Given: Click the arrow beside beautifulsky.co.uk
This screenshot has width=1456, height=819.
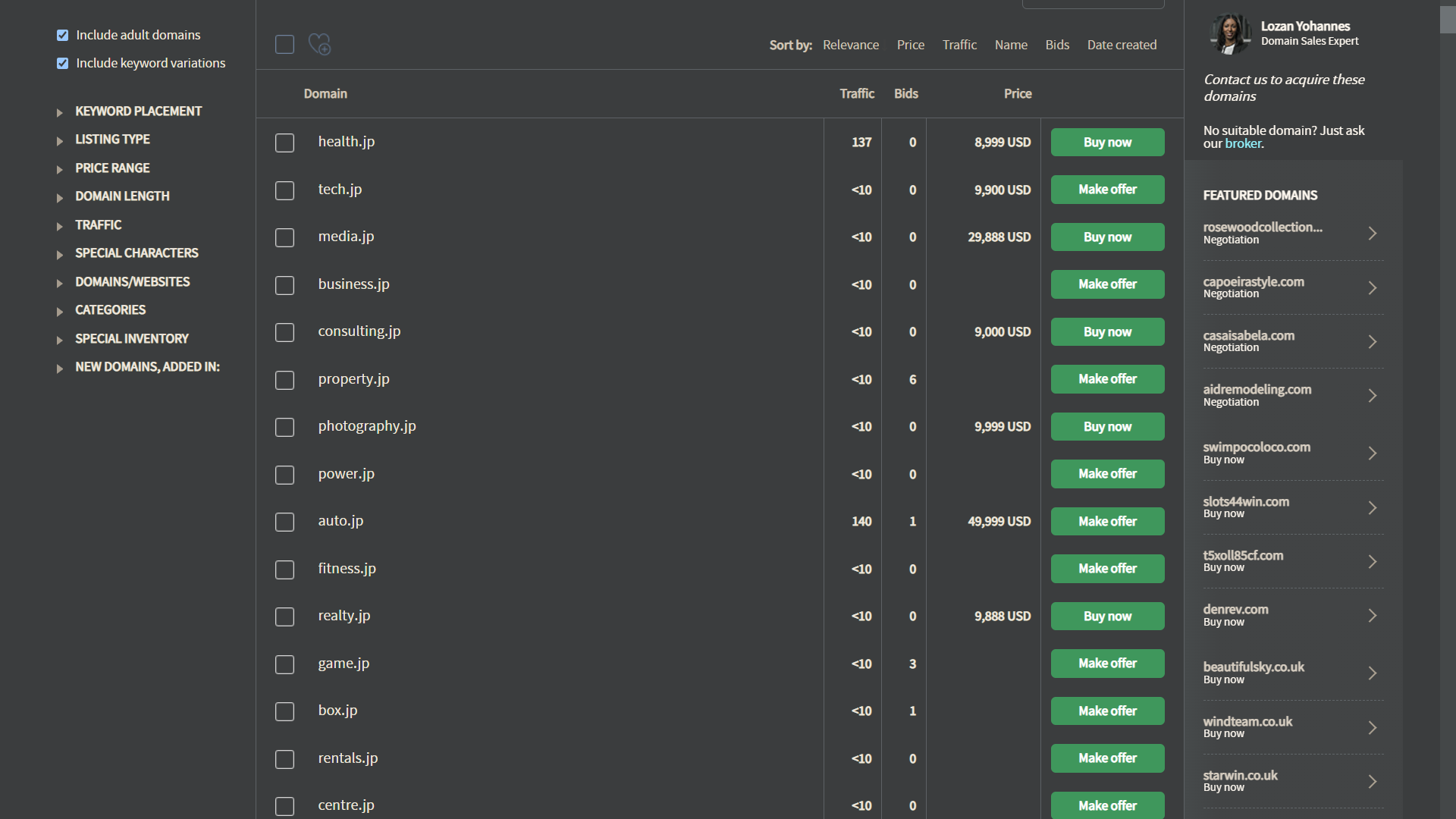Looking at the screenshot, I should pos(1372,673).
